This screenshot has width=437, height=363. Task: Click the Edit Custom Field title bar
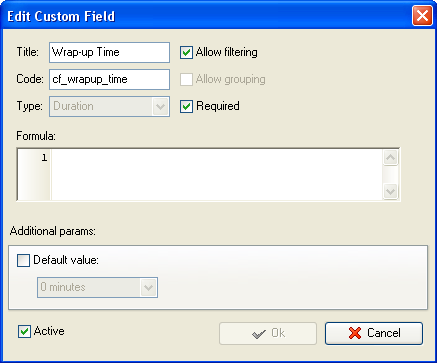coord(208,16)
